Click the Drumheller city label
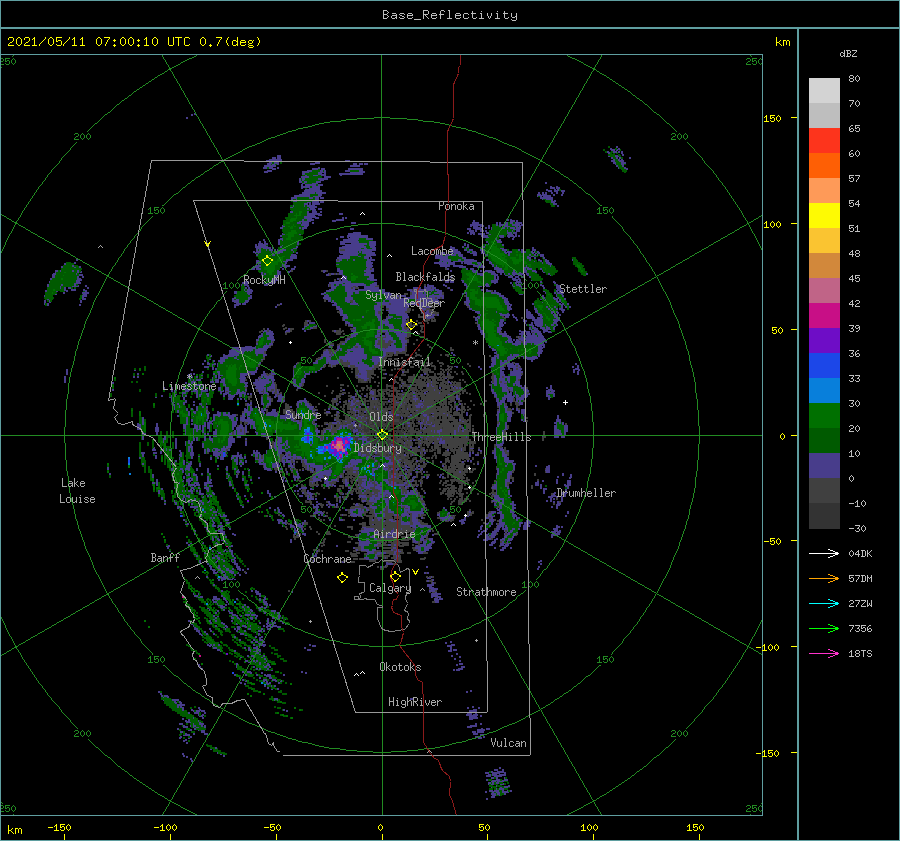This screenshot has height=841, width=900. pyautogui.click(x=586, y=493)
